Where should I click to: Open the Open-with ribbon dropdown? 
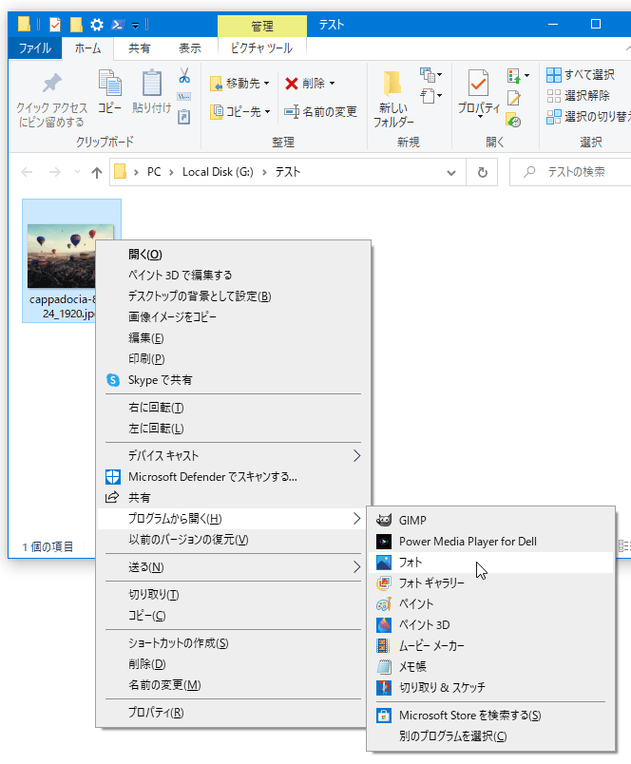527,76
